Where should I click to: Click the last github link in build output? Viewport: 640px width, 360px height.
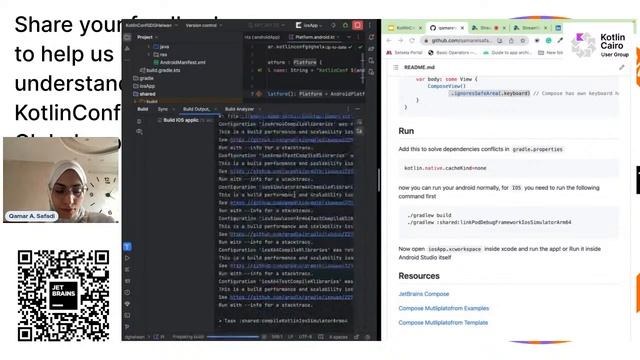click(291, 298)
